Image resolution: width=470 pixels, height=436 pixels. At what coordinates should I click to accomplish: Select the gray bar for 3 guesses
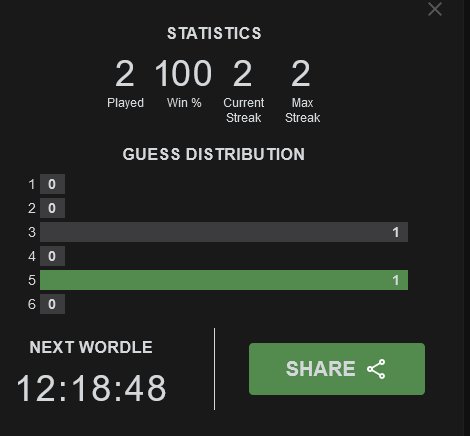coord(224,232)
